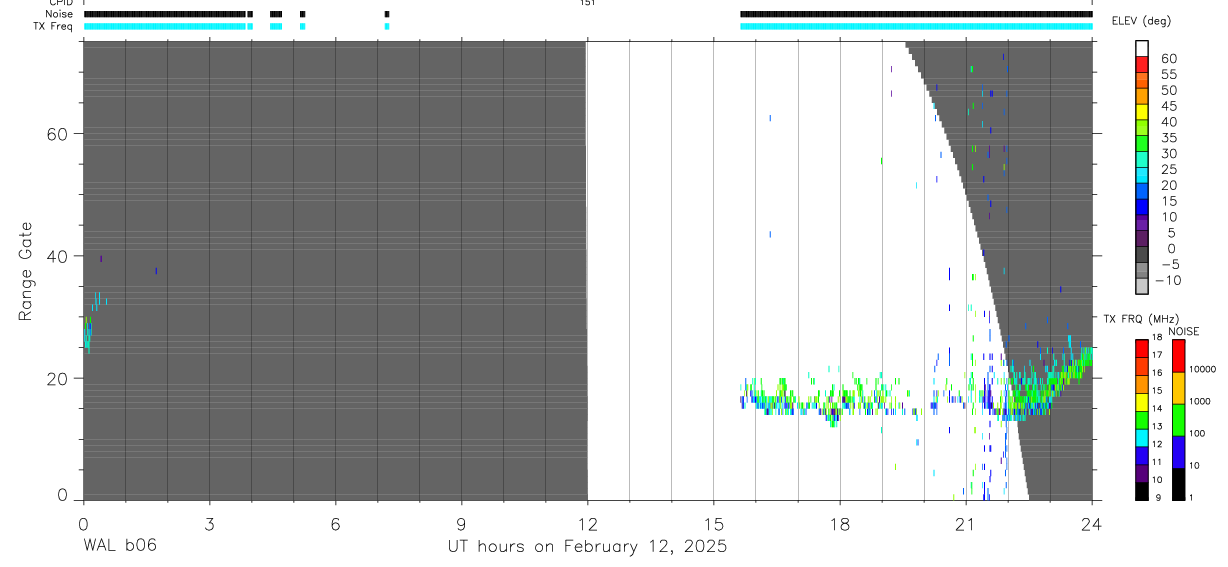Click the isolated Noise marker near hour 7
The width and height of the screenshot is (1228, 567).
(x=387, y=14)
